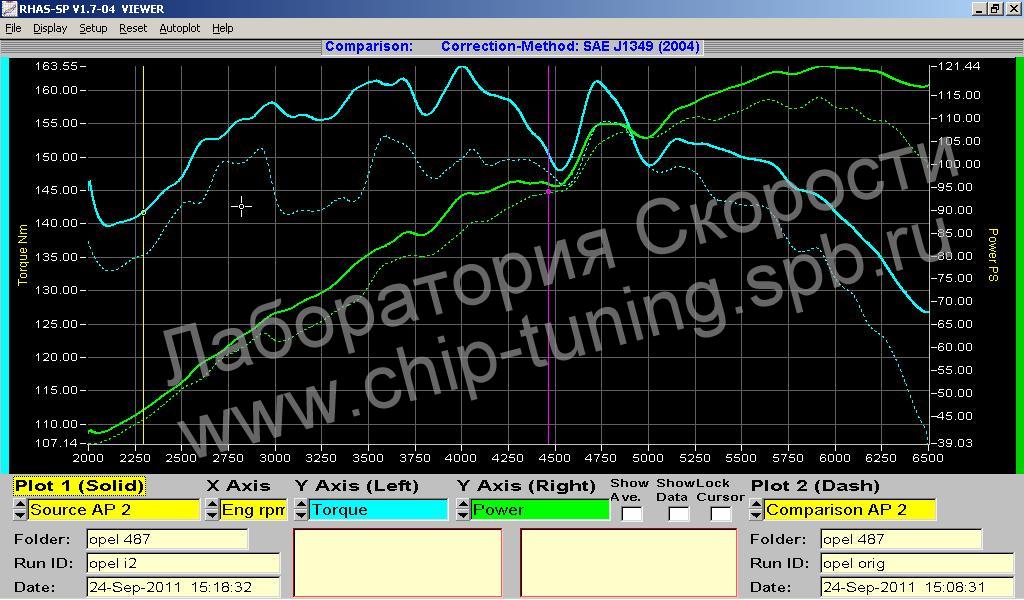1024x600 pixels.
Task: Click the up arrow beside Eng rpm
Action: coord(212,504)
